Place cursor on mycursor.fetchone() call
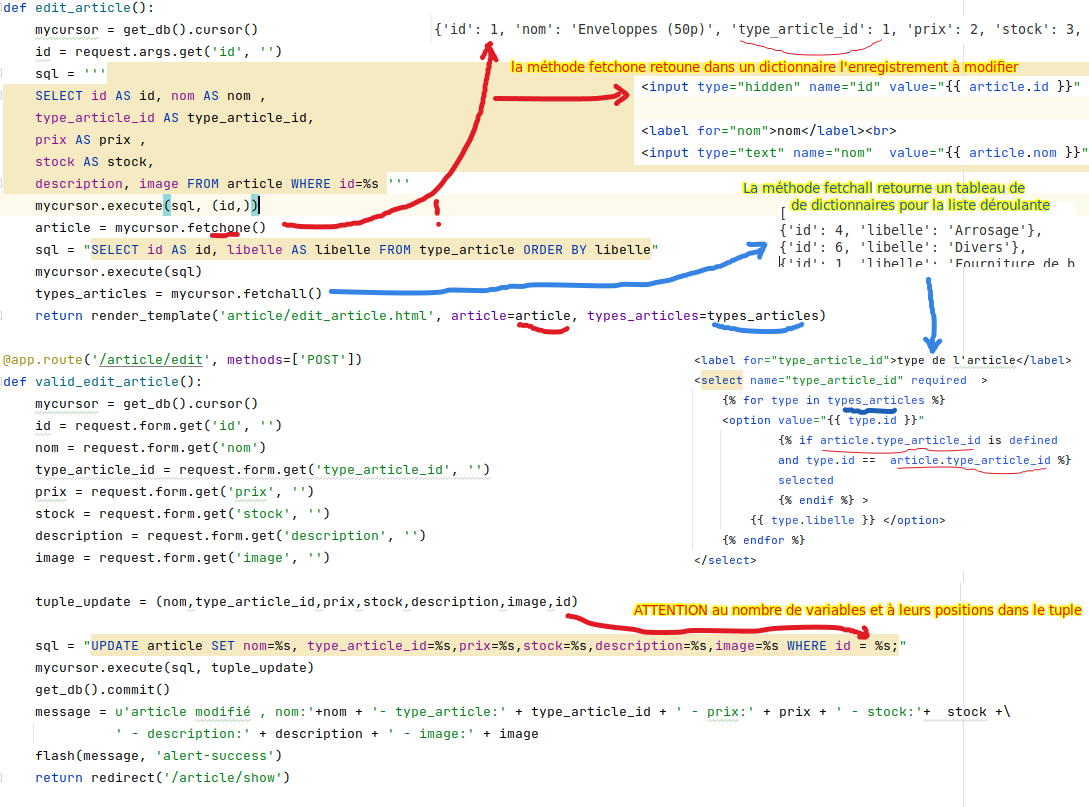The height and width of the screenshot is (807, 1089). coord(190,228)
